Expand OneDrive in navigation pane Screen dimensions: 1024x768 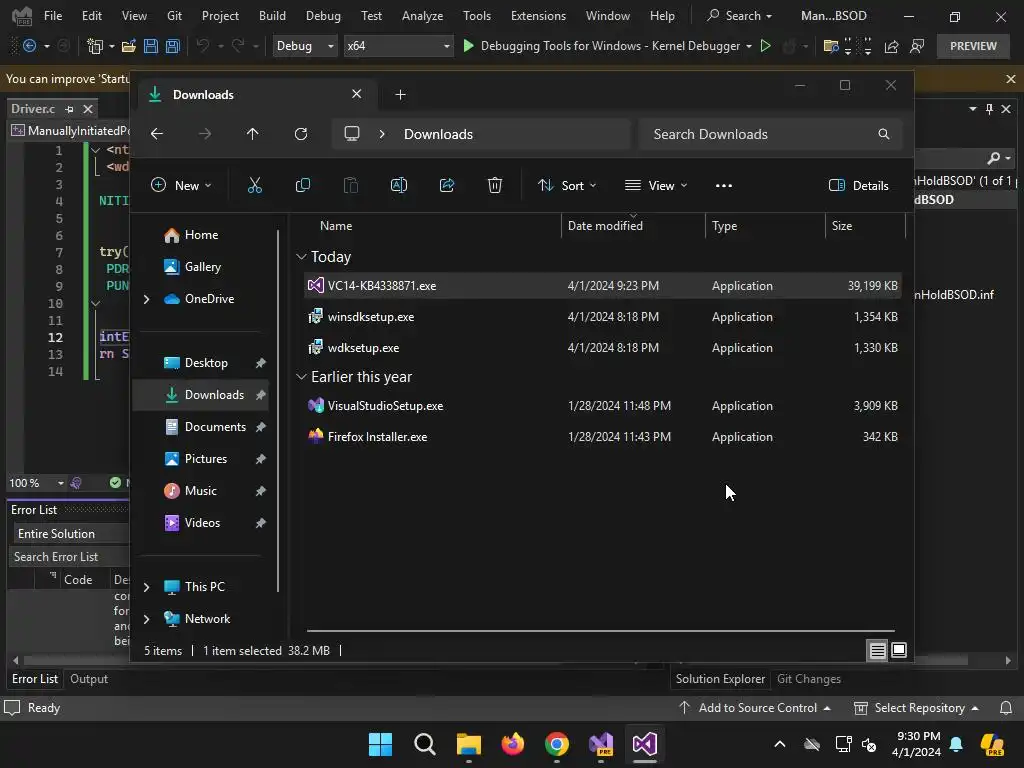coord(146,299)
